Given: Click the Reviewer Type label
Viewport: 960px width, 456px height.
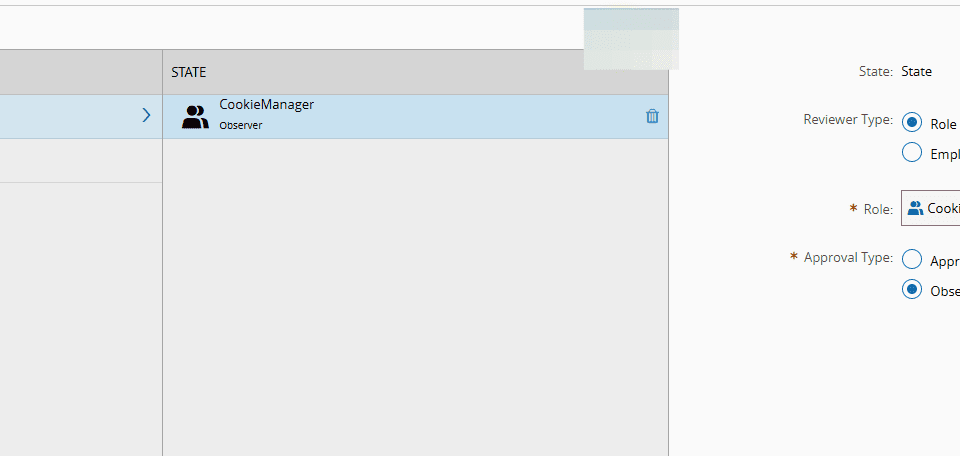Looking at the screenshot, I should pyautogui.click(x=848, y=119).
